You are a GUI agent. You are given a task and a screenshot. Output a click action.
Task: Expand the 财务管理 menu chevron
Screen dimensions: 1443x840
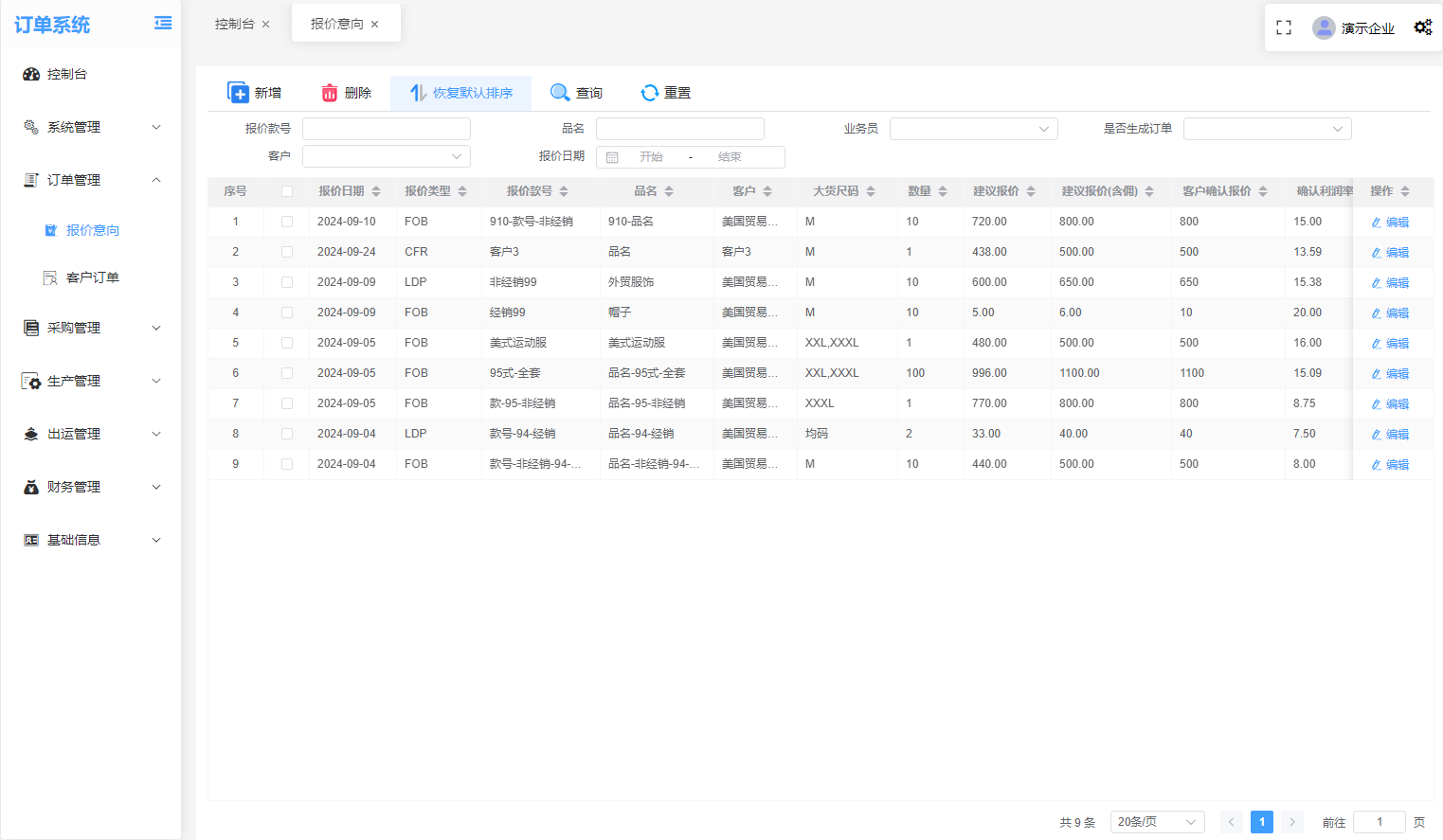click(x=156, y=487)
